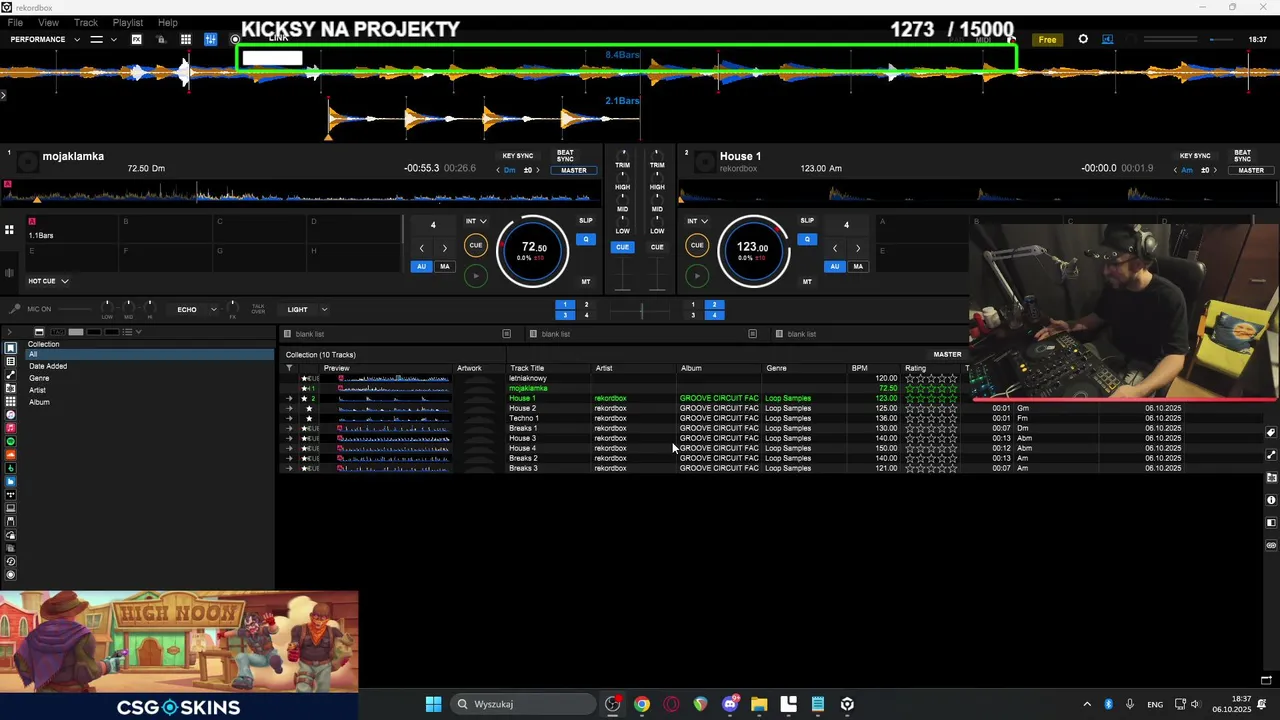This screenshot has height=720, width=1280.
Task: Open the iTunes icon in sidebar
Action: coord(11,415)
